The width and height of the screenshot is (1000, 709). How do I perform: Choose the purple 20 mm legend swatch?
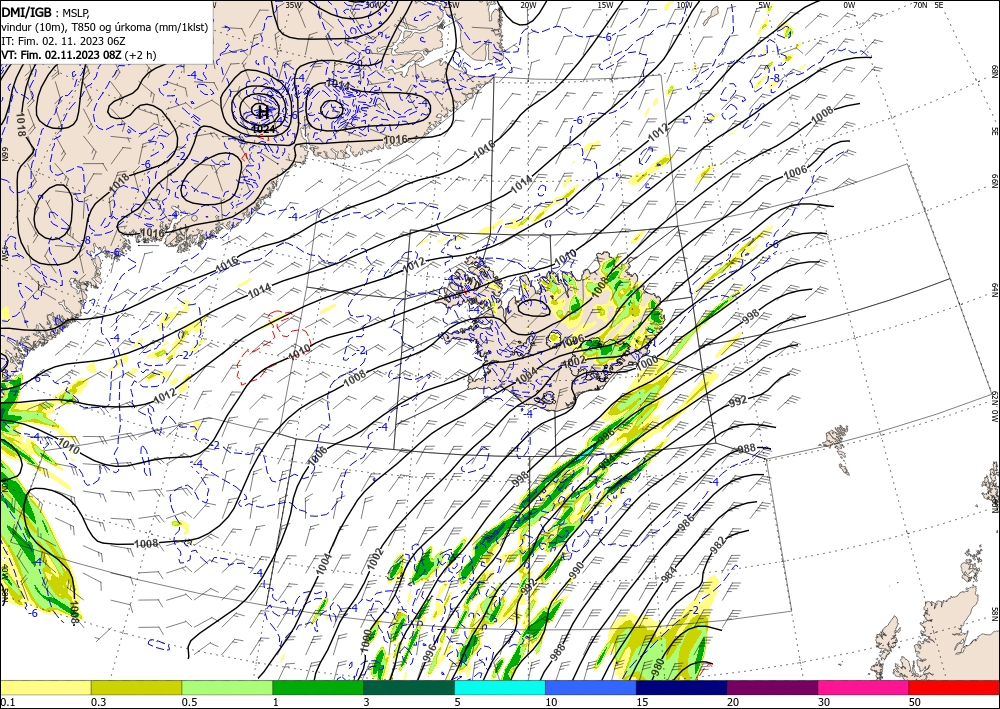point(772,687)
